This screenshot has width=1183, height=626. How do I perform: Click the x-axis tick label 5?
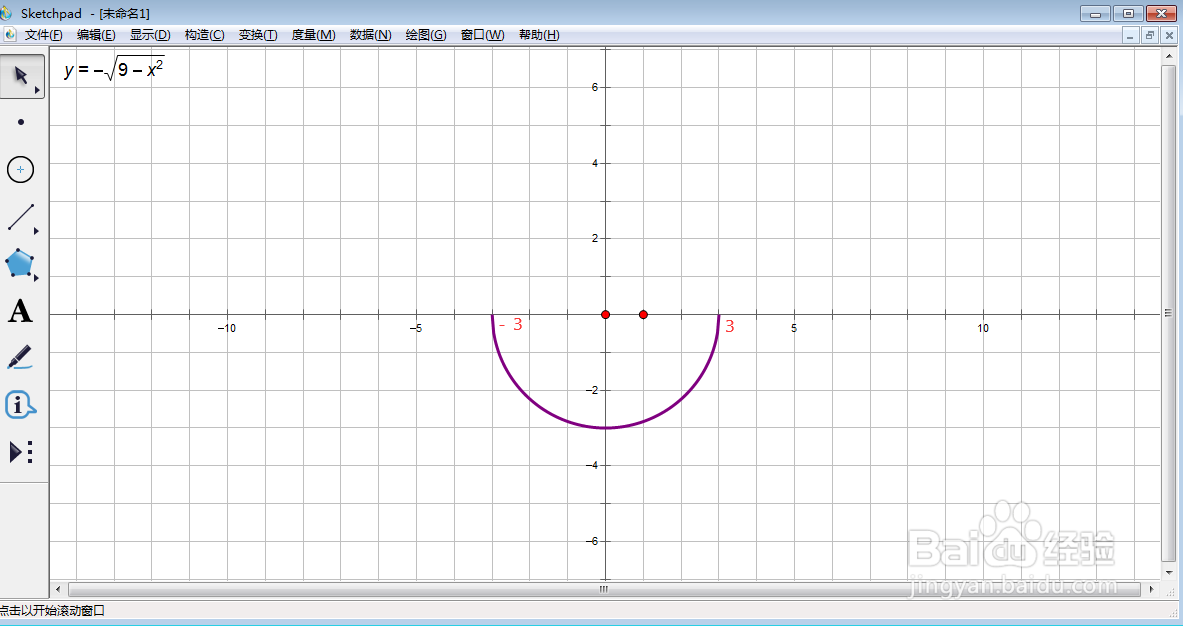tap(794, 328)
